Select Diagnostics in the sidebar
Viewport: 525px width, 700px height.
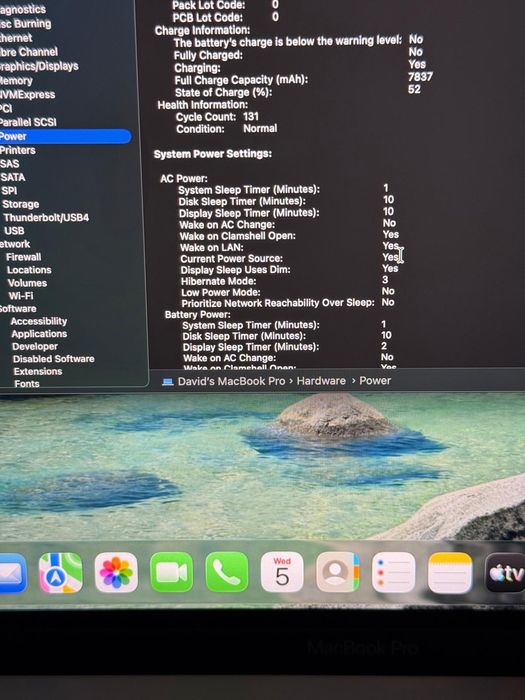pos(23,9)
